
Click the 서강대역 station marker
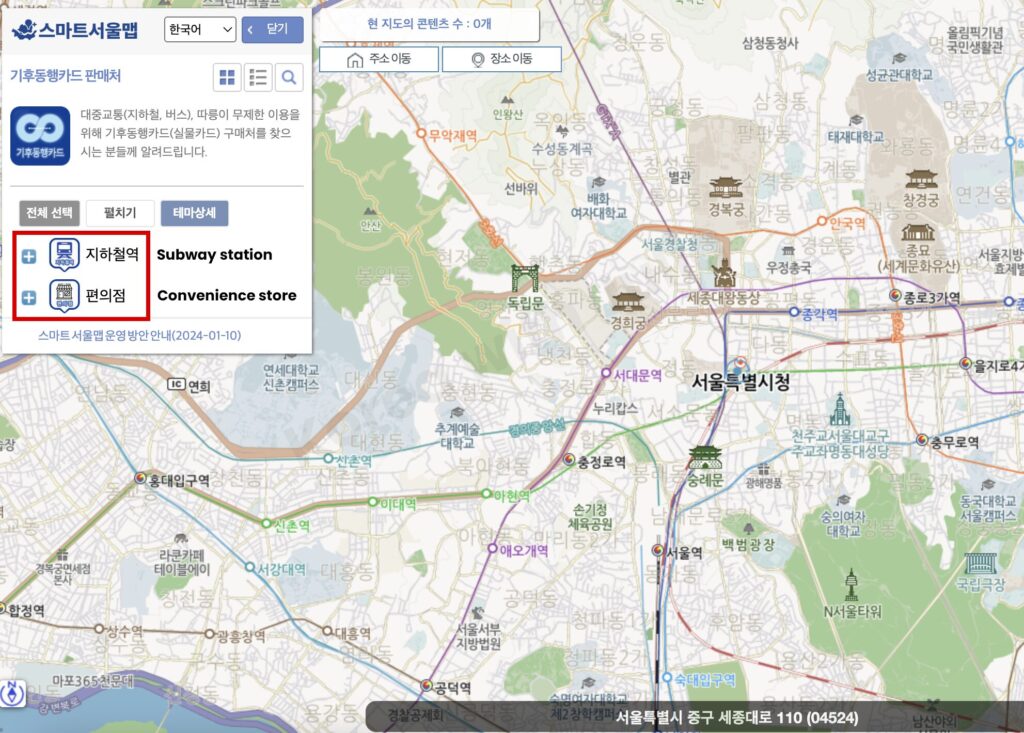[x=249, y=567]
